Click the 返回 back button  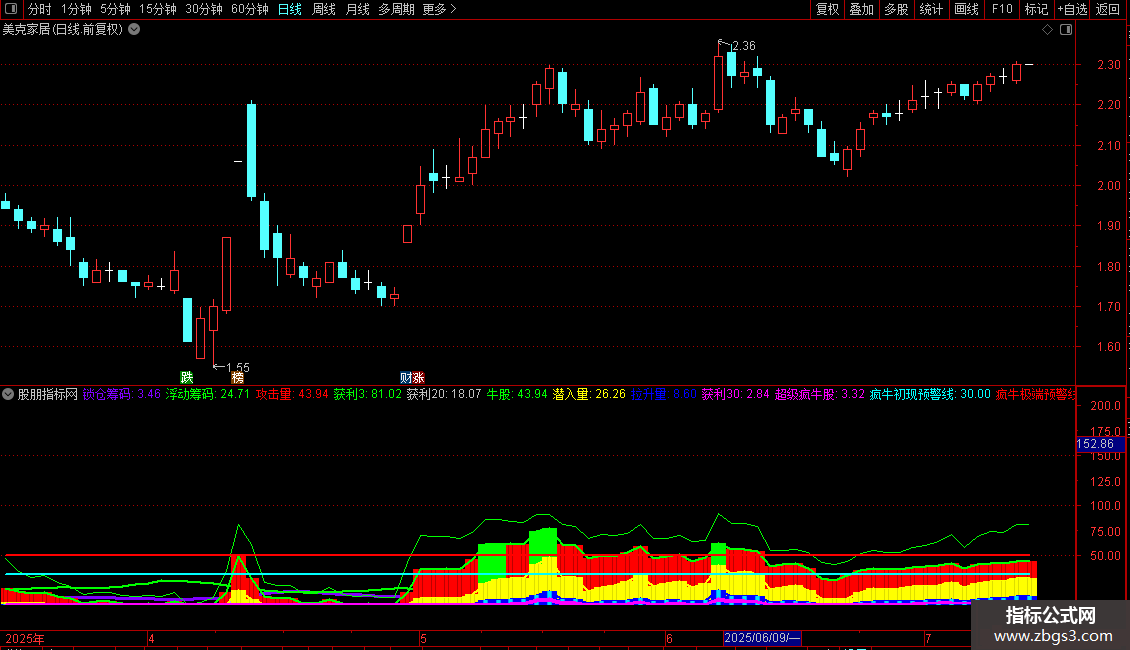click(1108, 9)
